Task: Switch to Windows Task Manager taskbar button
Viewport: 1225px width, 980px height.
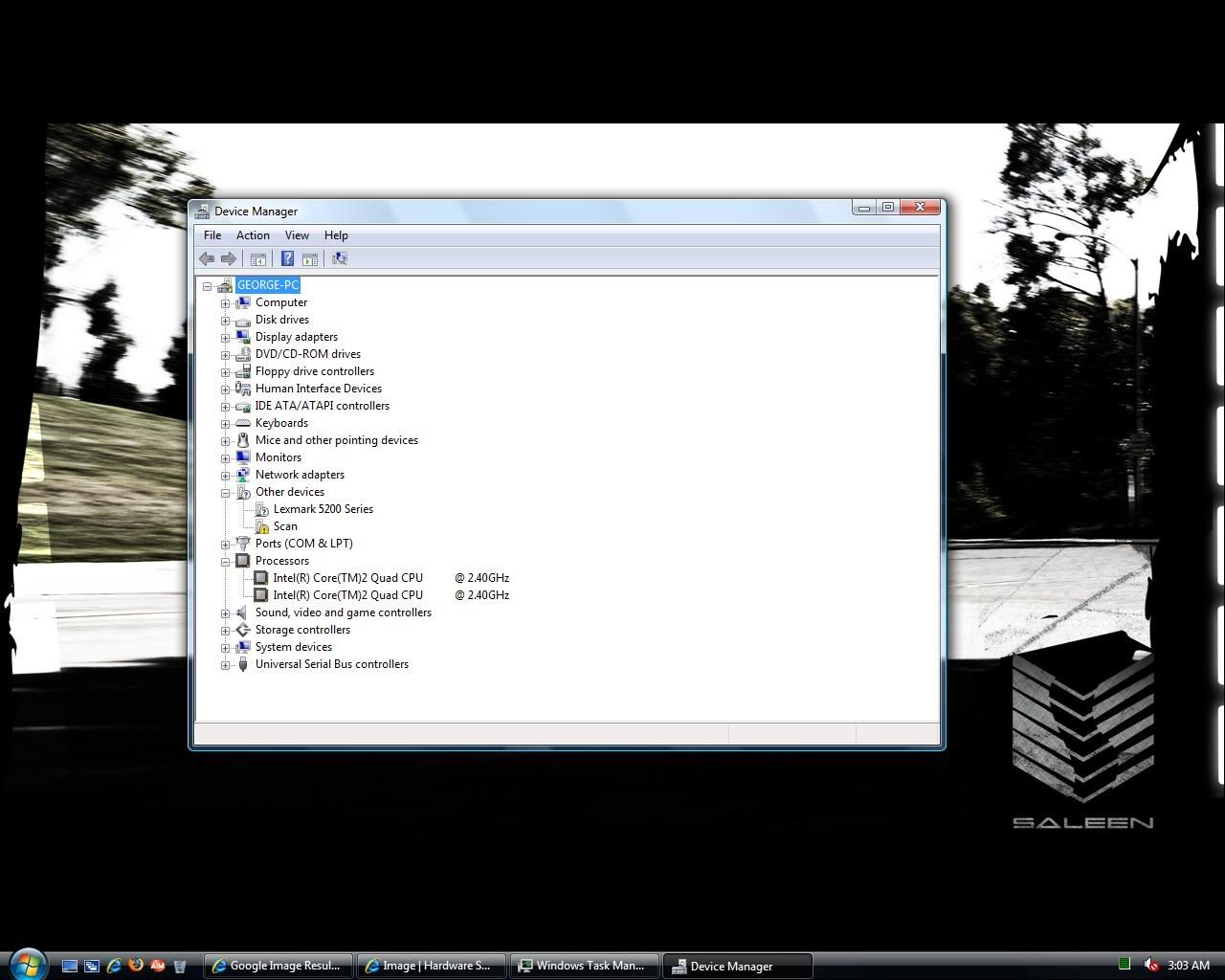Action: tap(585, 966)
